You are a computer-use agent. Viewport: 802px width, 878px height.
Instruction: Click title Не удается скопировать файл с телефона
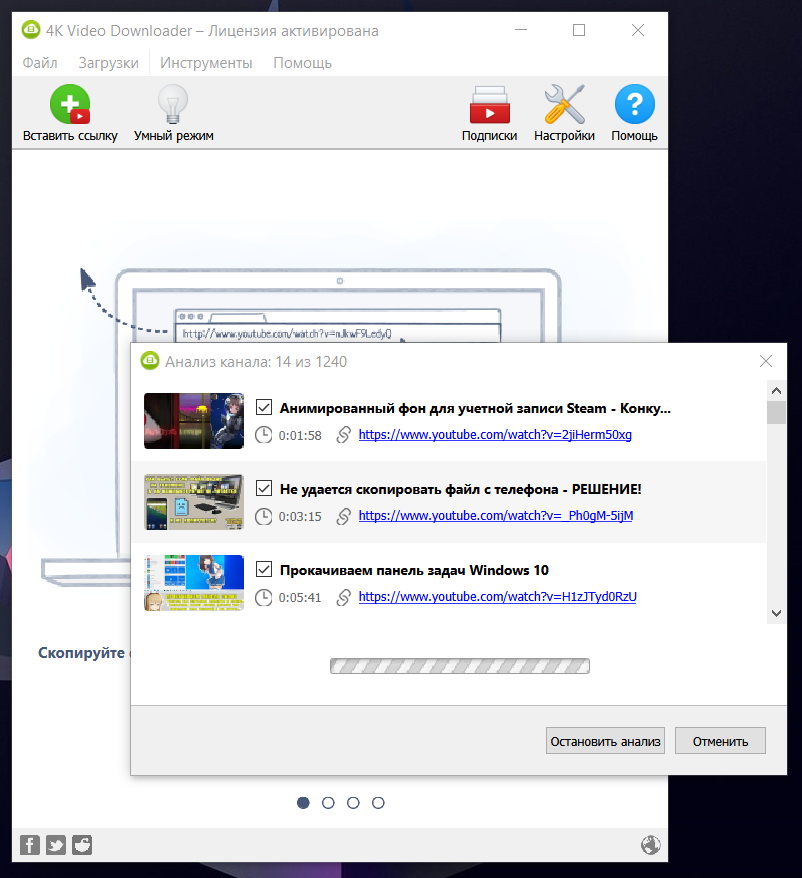click(x=460, y=489)
